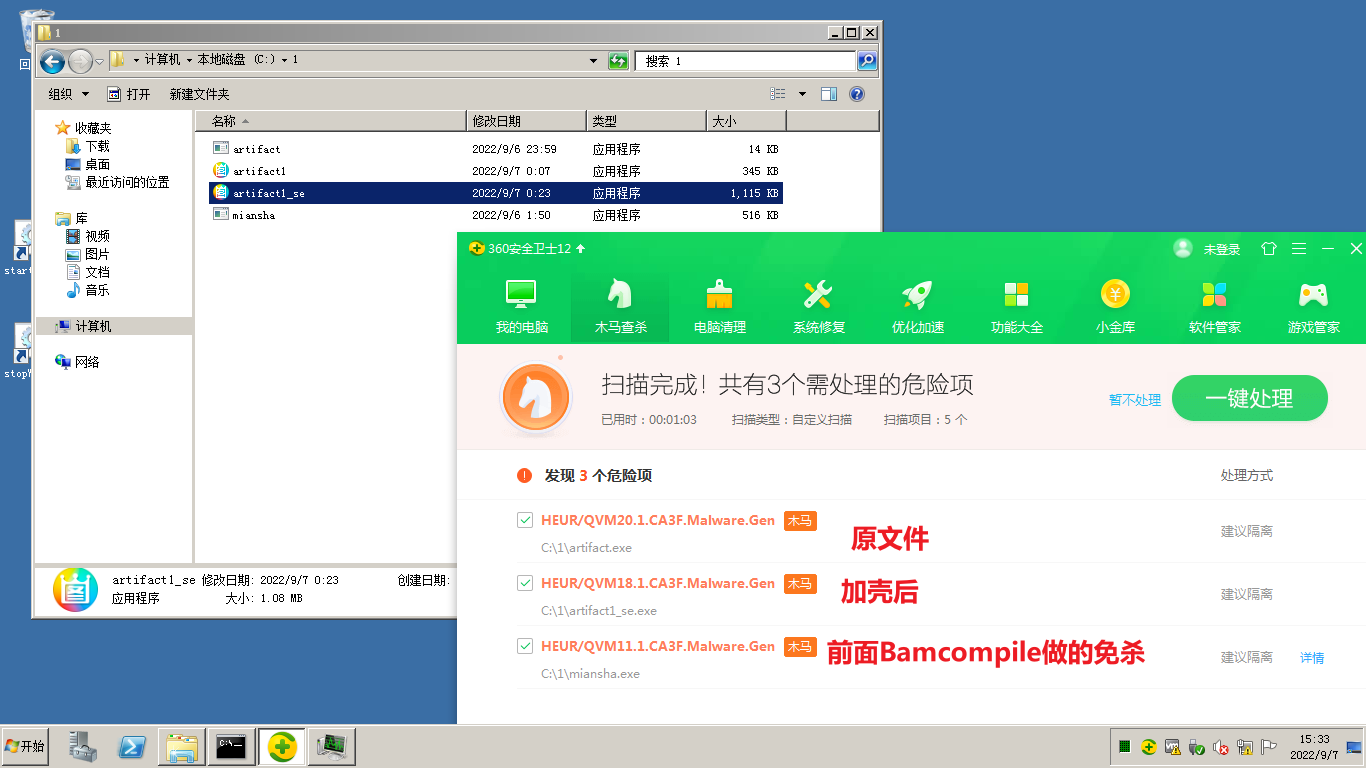
Task: Click the Explorer refresh button
Action: (x=619, y=61)
